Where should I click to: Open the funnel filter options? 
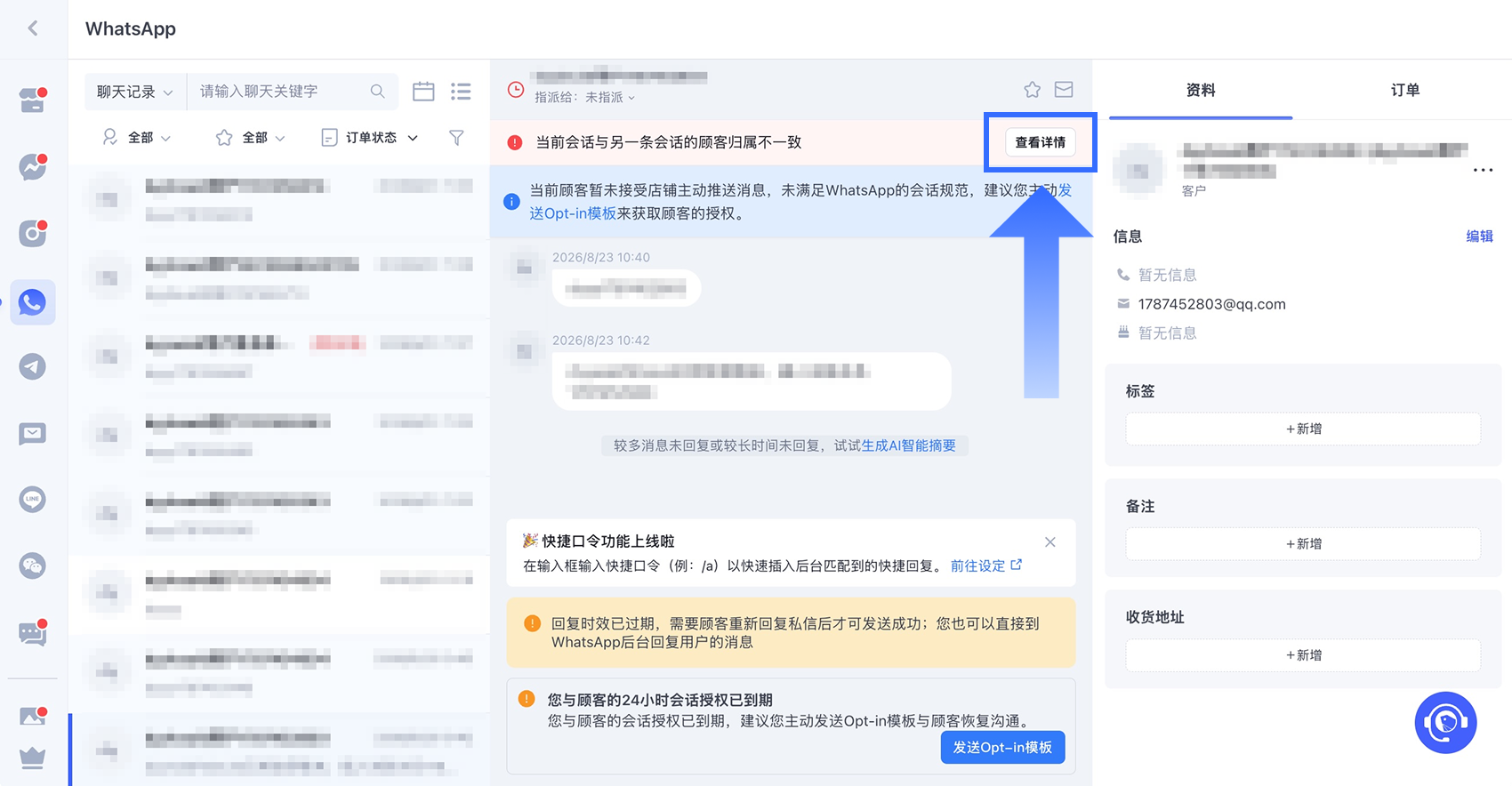456,138
